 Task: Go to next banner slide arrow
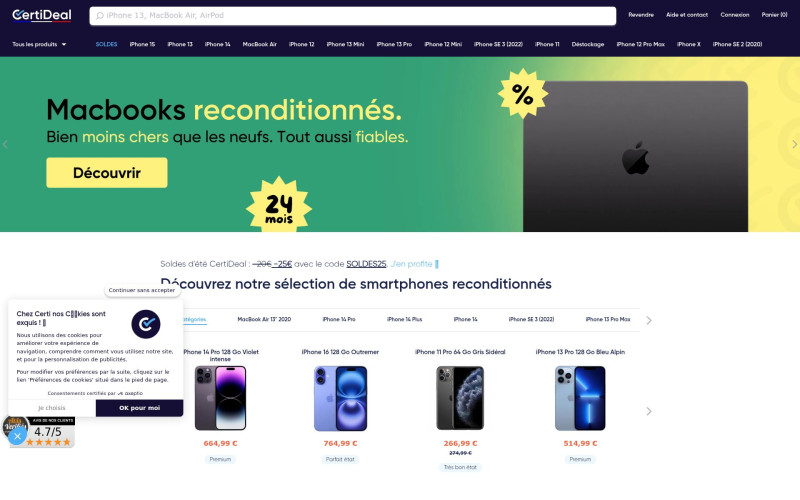point(794,144)
